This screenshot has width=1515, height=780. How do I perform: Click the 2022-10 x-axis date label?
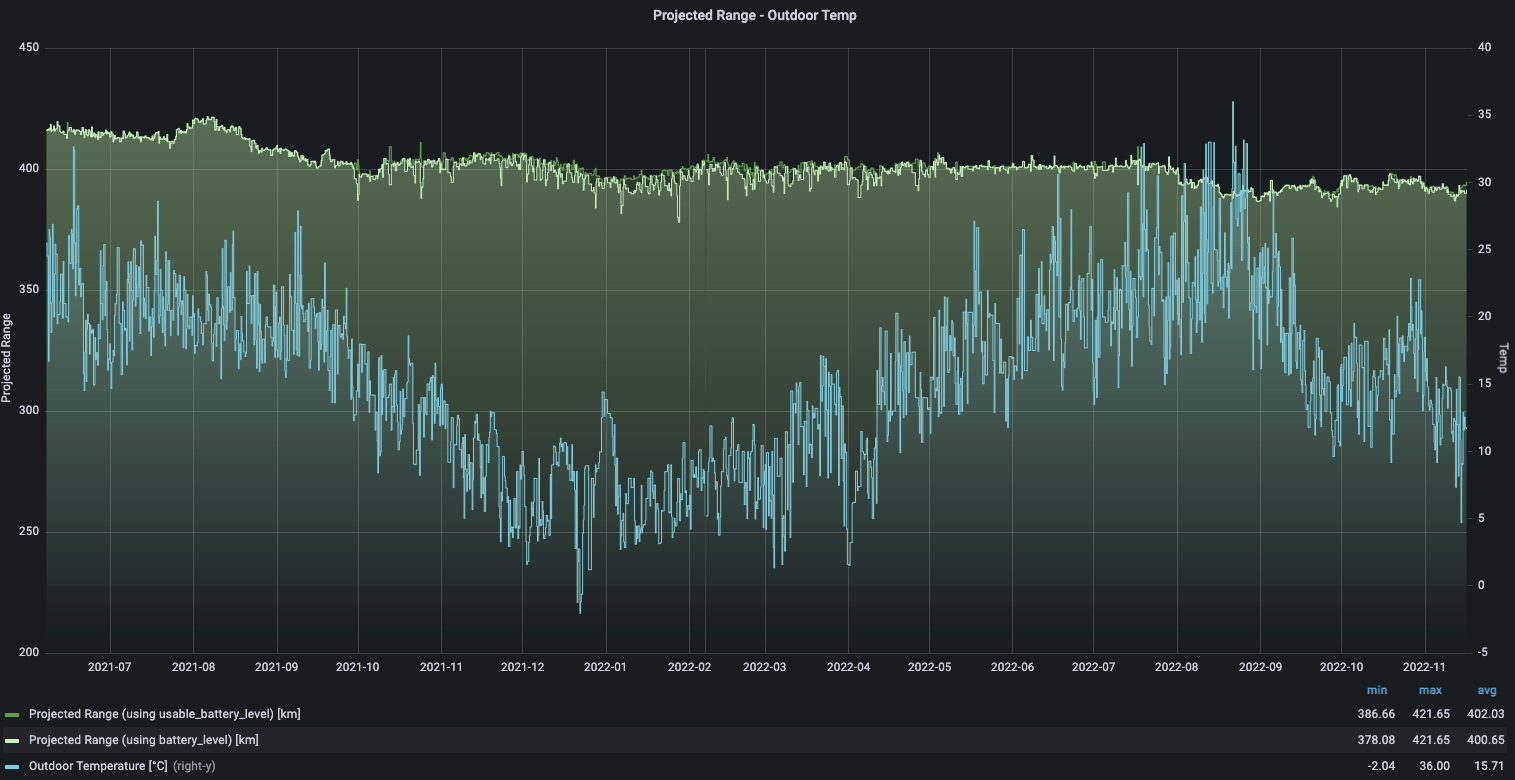(x=1340, y=666)
